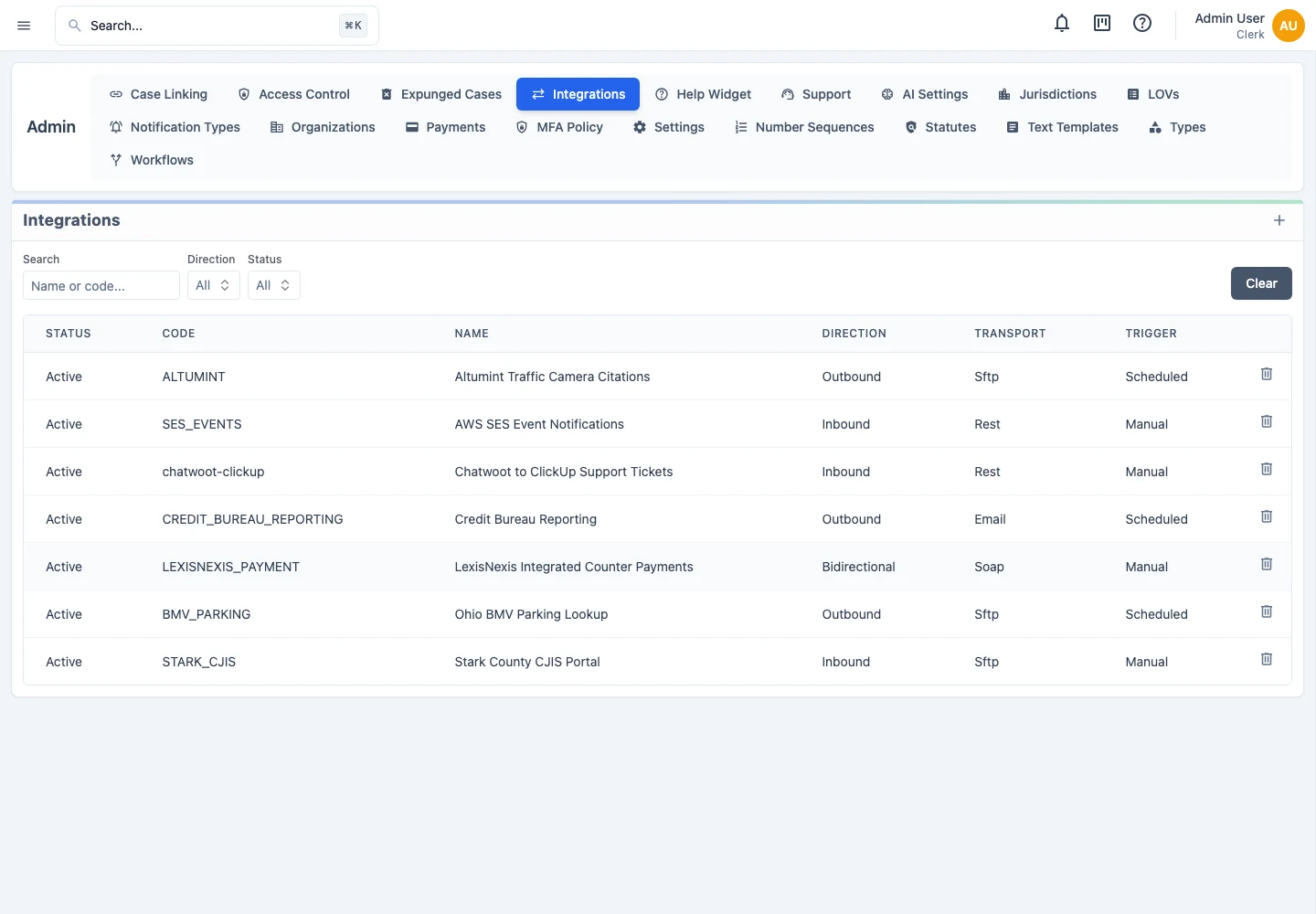Open the Workflows tab

(152, 160)
